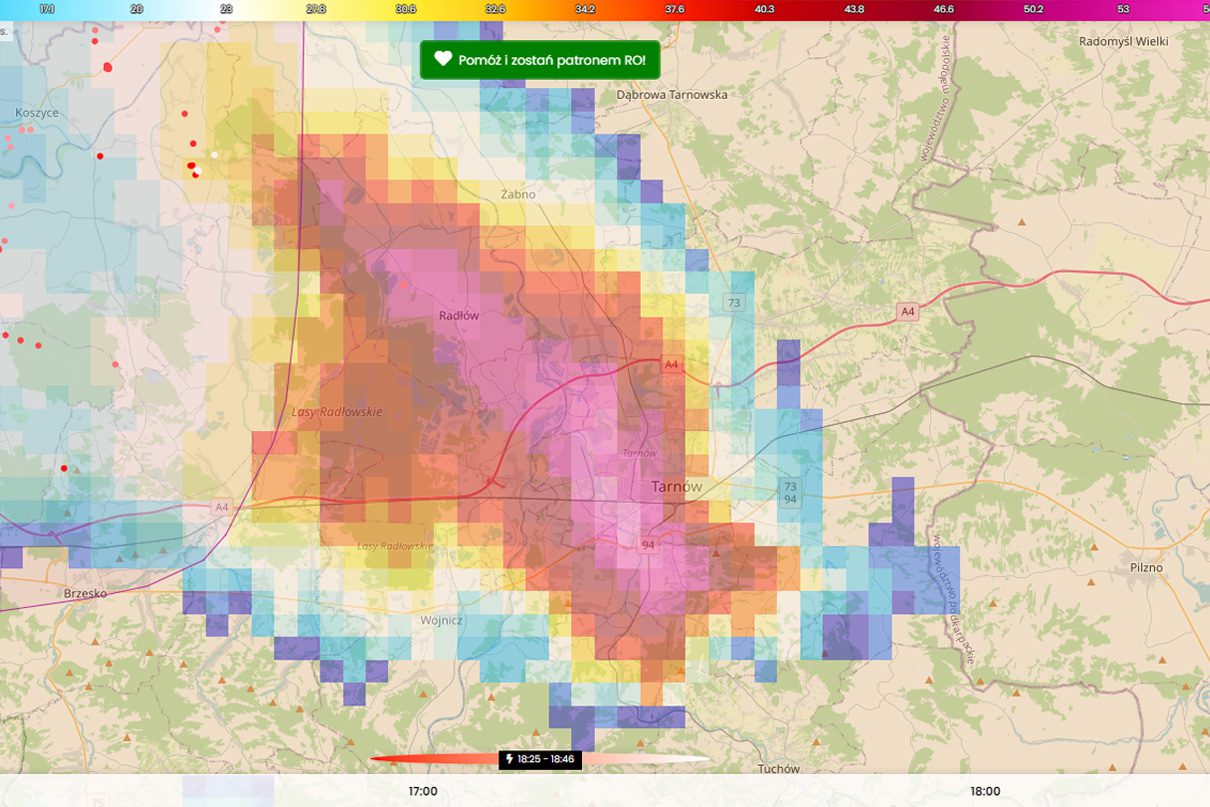Click the A4 shield near Brzesko
Screen dimensions: 1210x807
[x=221, y=507]
